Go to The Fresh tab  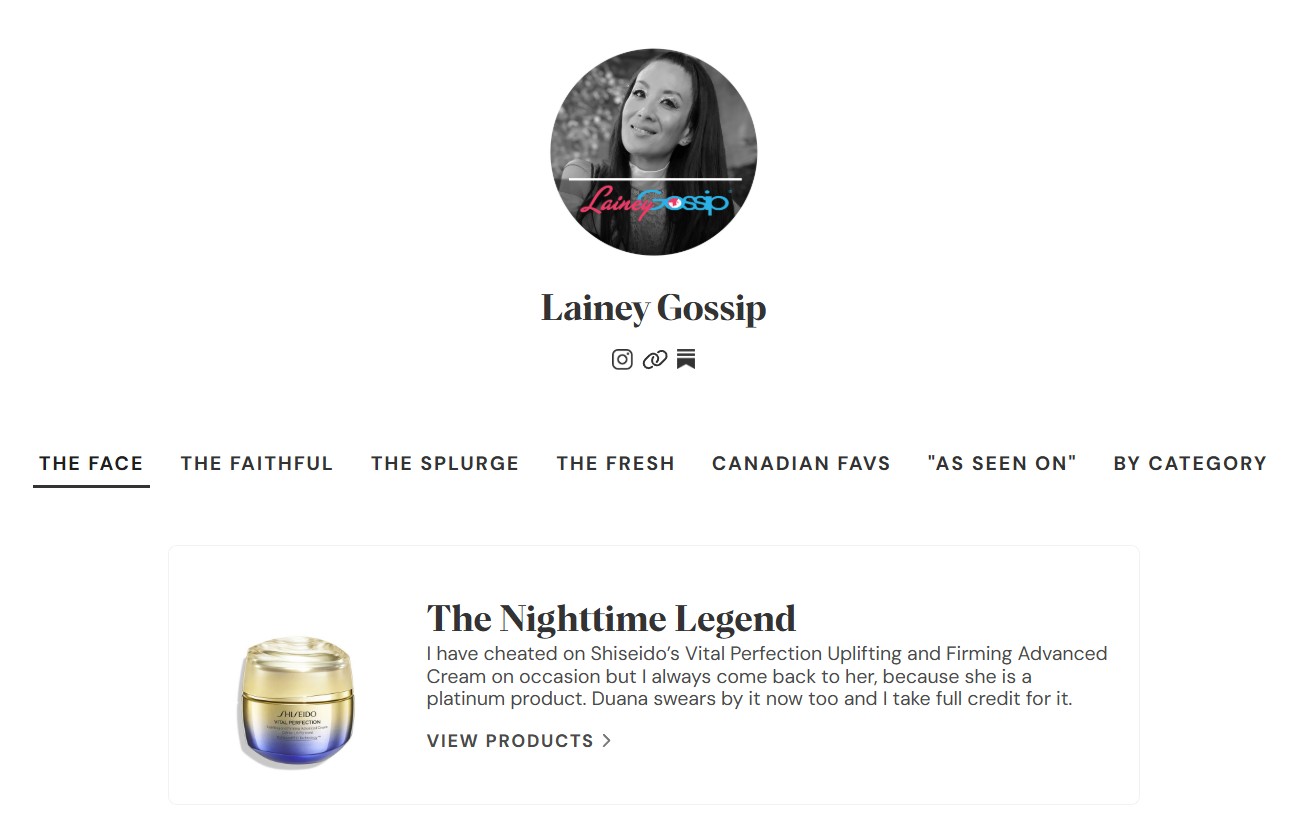(x=616, y=463)
